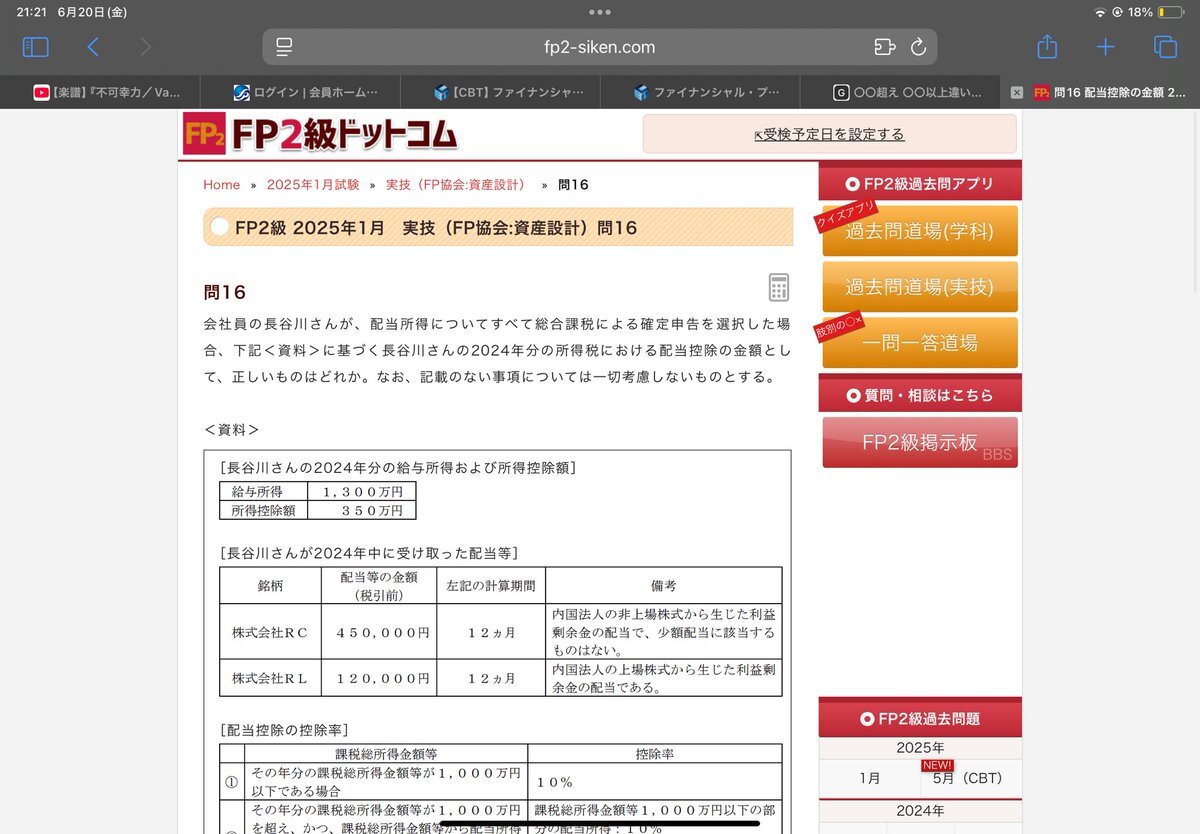This screenshot has width=1200, height=834.
Task: Click the FP2級過去問題 header
Action: pyautogui.click(x=920, y=719)
